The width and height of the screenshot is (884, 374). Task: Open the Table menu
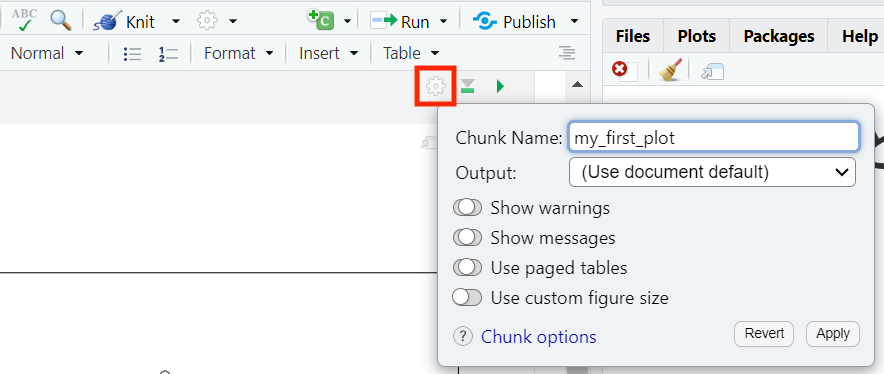tap(411, 53)
